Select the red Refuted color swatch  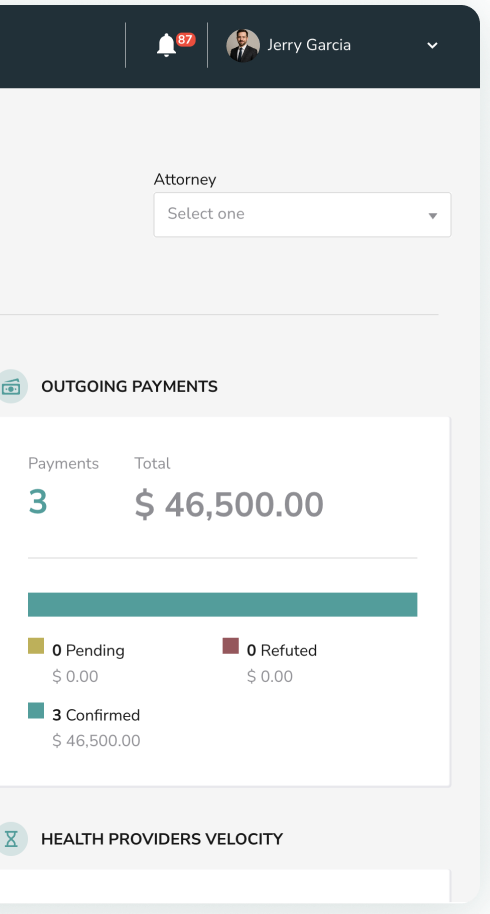(x=231, y=646)
